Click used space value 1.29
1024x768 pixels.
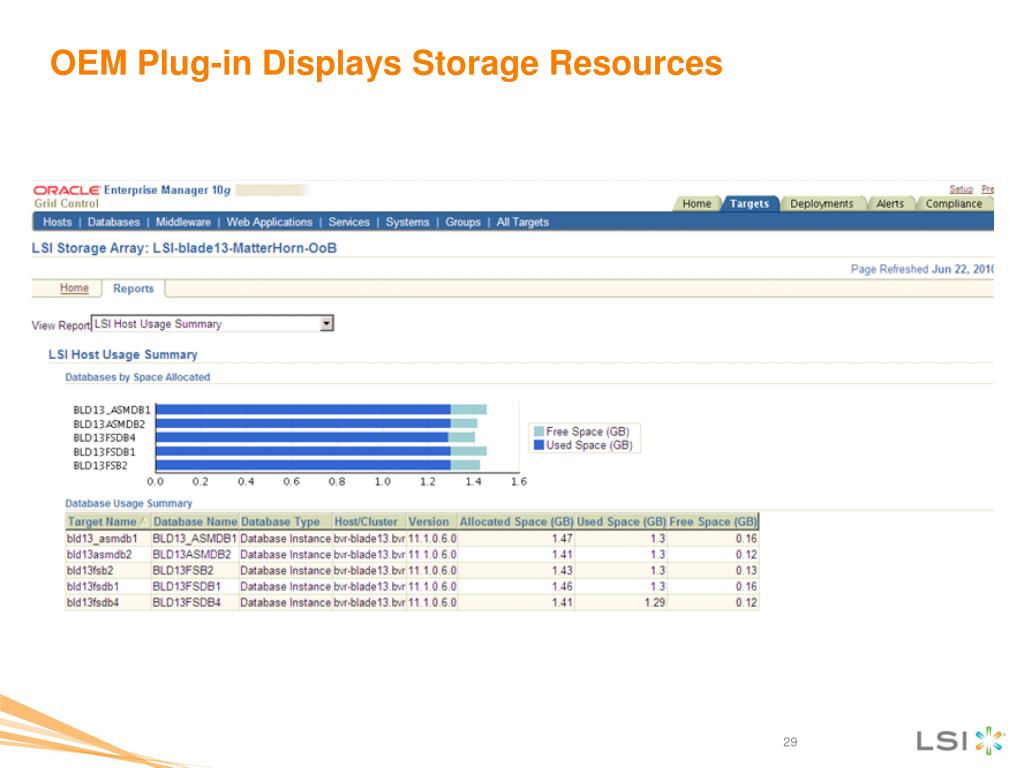(x=654, y=602)
